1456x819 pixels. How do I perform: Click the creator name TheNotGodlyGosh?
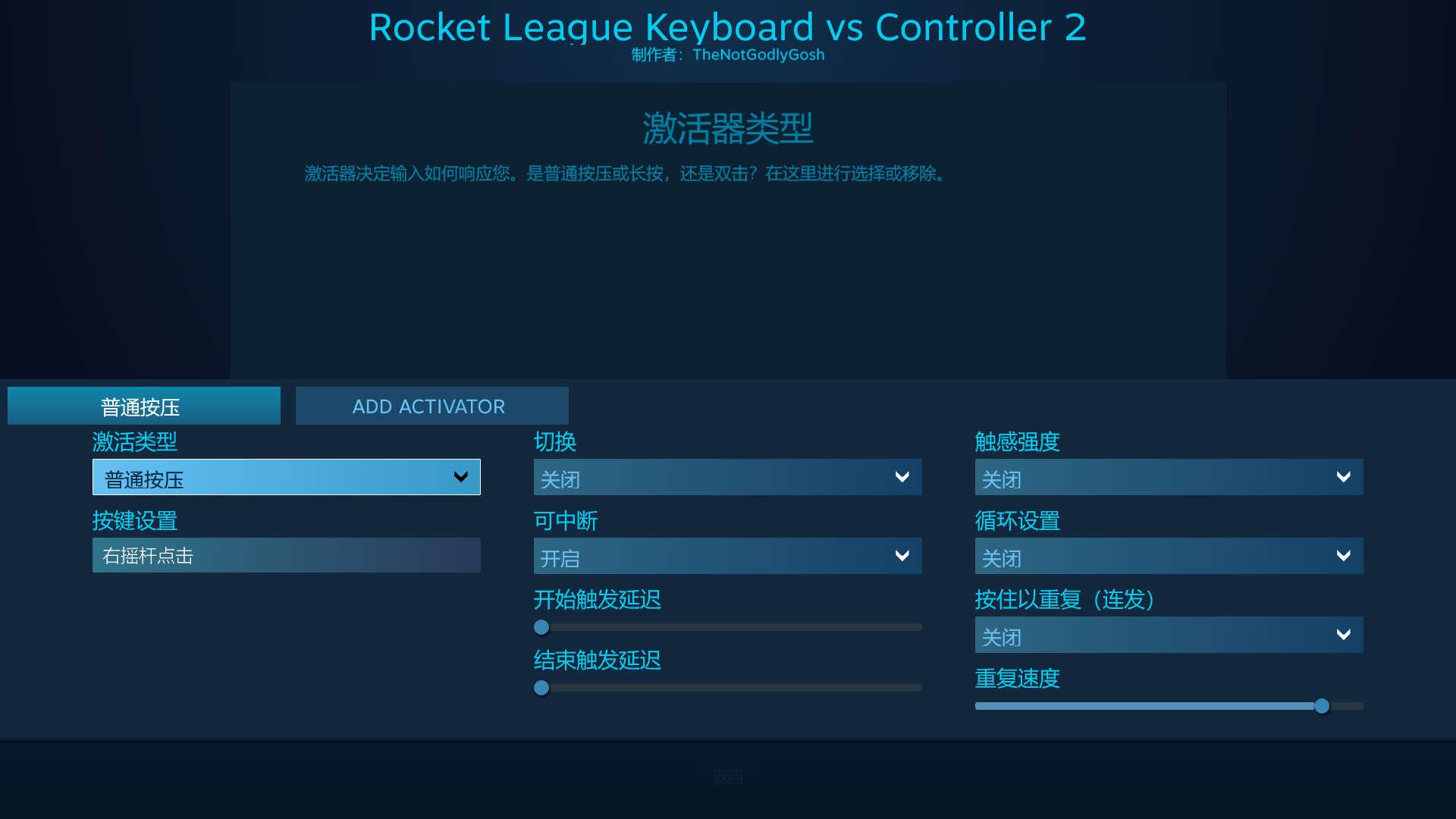click(758, 55)
